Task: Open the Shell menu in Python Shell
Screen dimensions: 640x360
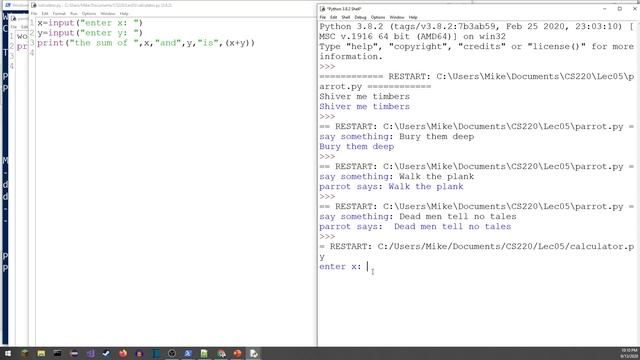Action: 346,17
